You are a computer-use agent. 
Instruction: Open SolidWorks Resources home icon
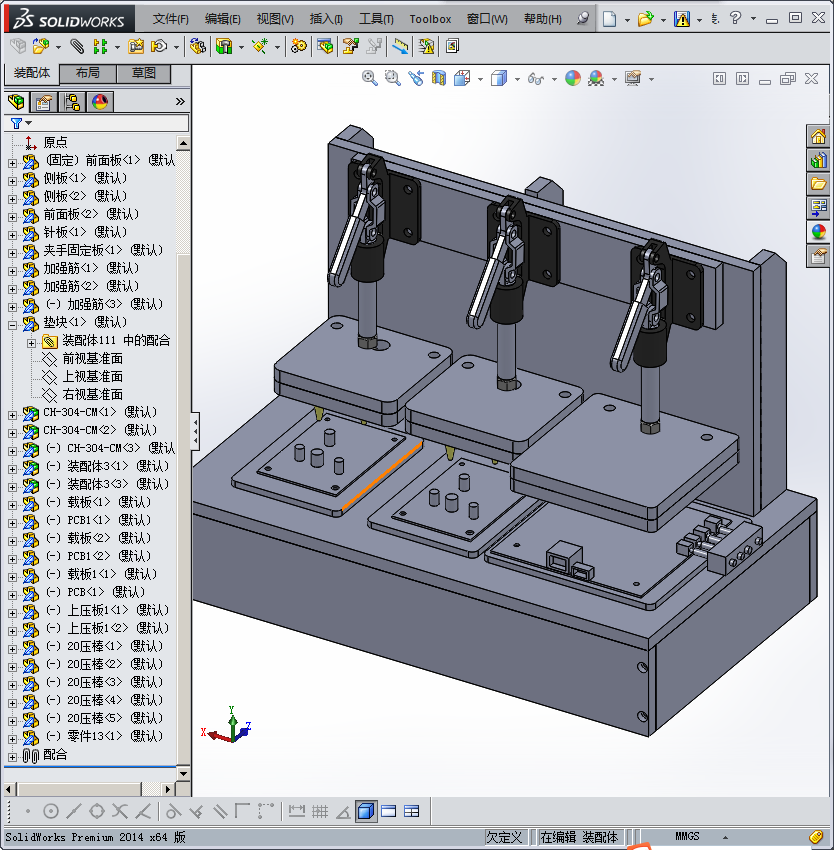click(x=819, y=137)
